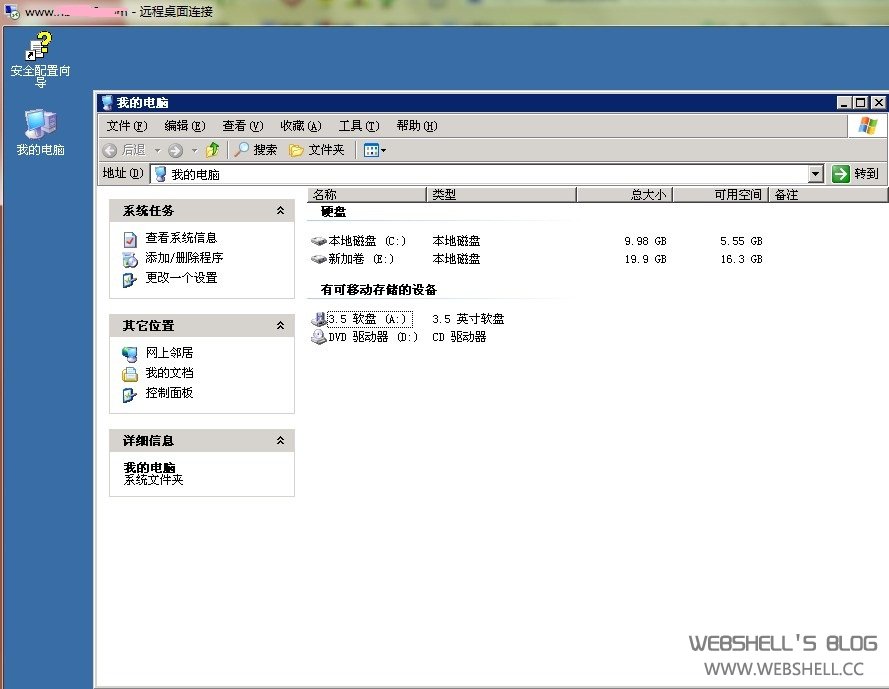Select the DVD 驱动器 (D:) name text

373,337
